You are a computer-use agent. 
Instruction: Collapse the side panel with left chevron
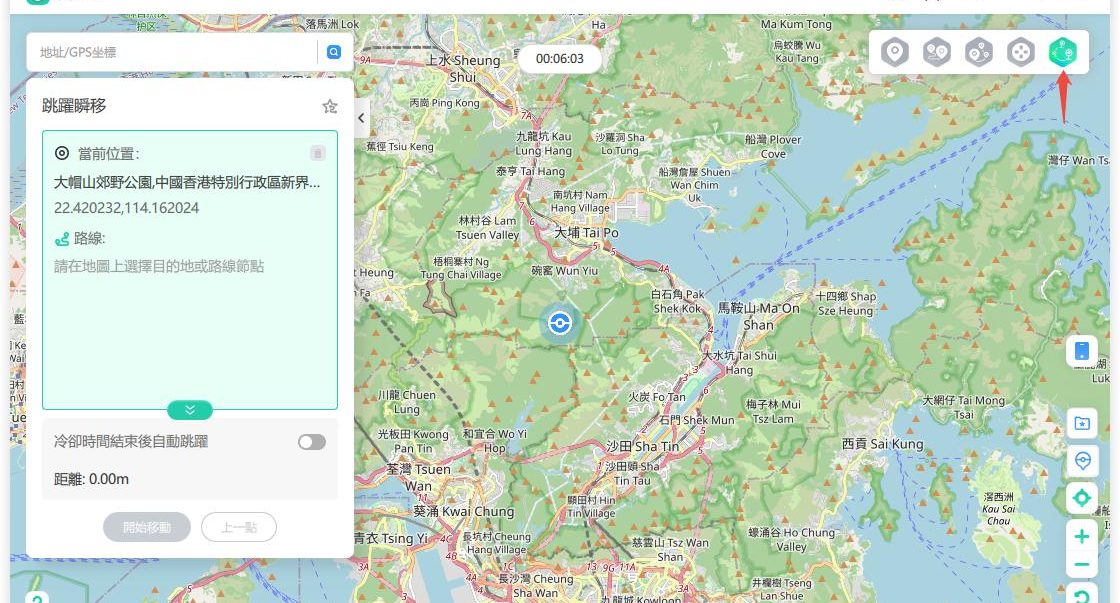pyautogui.click(x=362, y=118)
